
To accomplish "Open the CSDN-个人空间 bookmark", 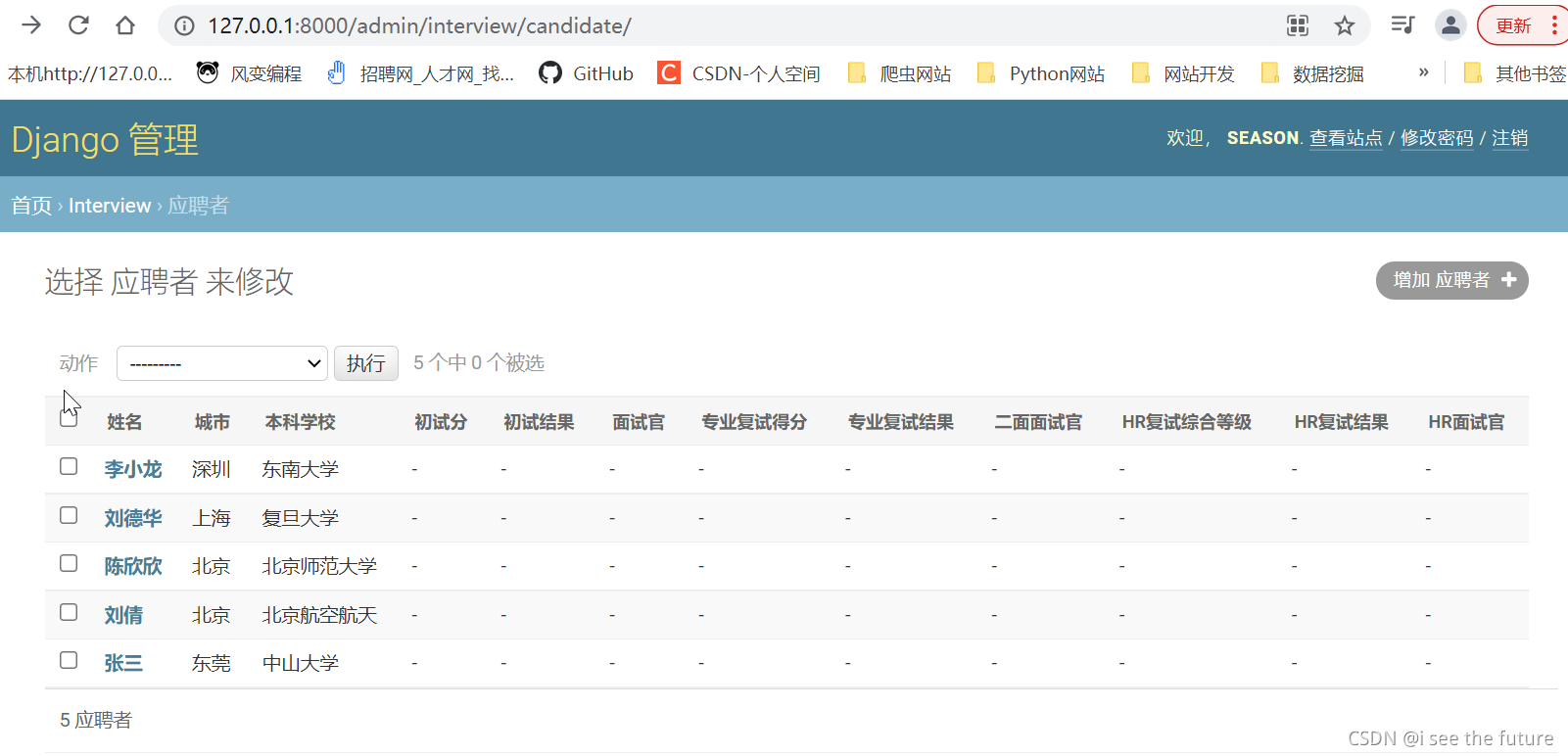I will click(738, 73).
